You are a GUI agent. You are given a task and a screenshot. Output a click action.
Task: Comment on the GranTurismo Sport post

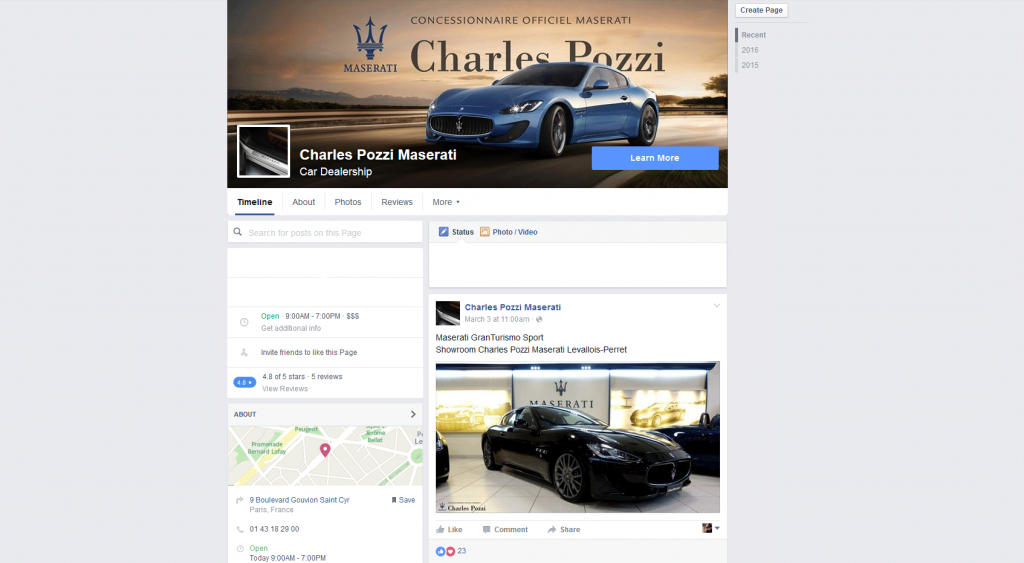(505, 530)
